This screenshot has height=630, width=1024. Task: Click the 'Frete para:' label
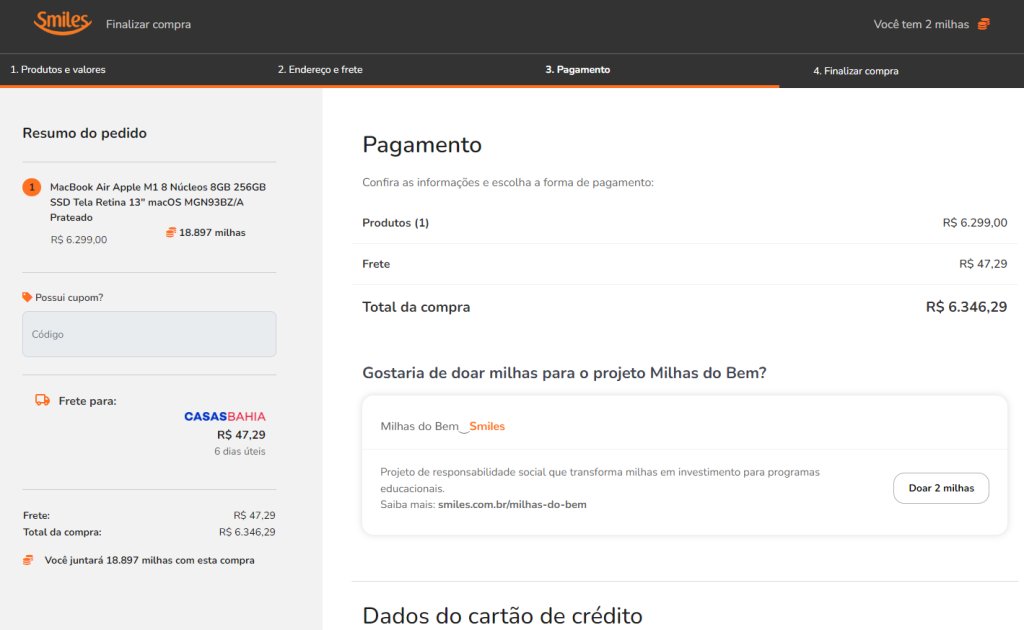click(x=88, y=401)
